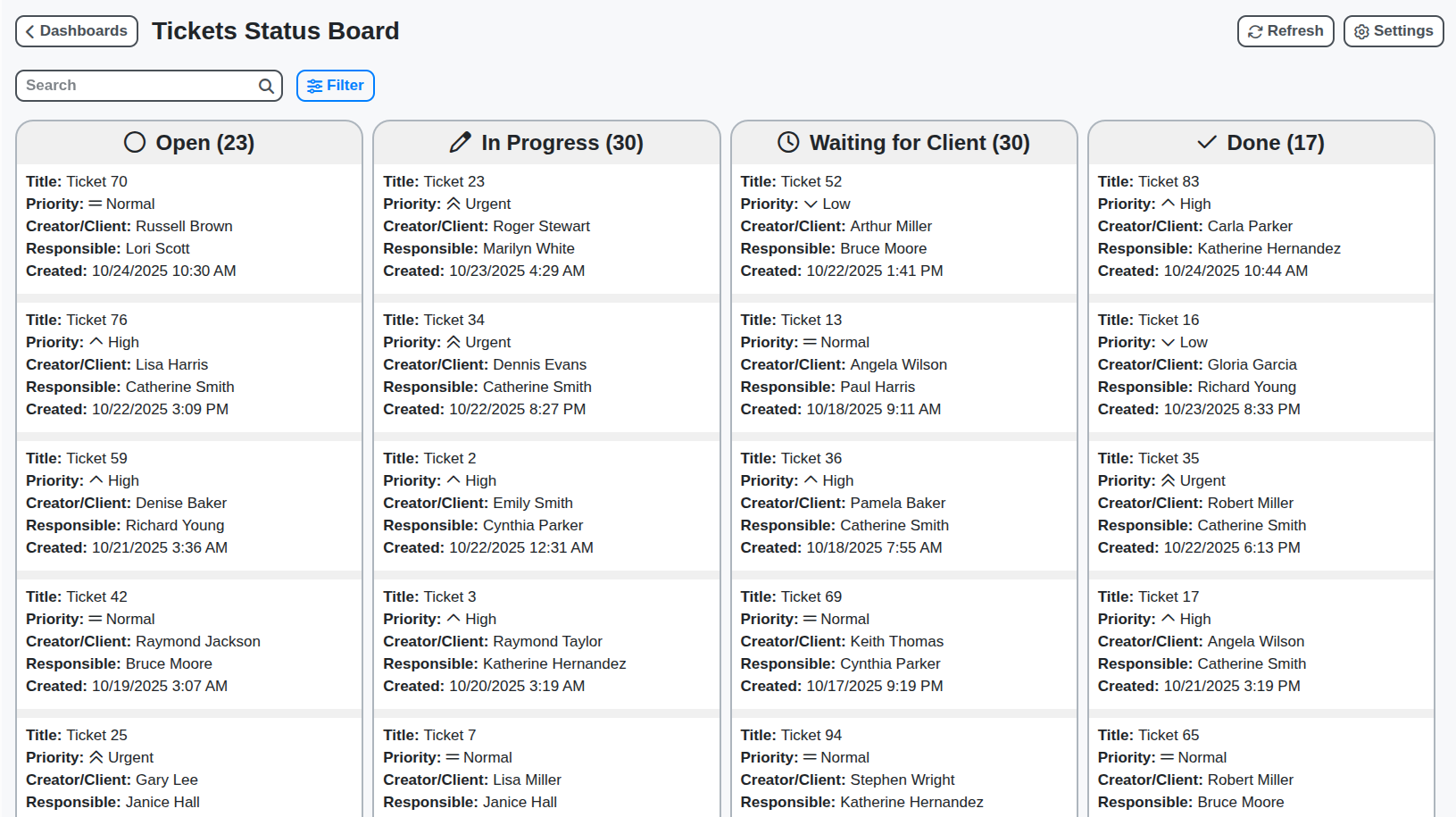This screenshot has width=1456, height=817.
Task: Click the magnifying glass icon in the search bar
Action: (x=265, y=86)
